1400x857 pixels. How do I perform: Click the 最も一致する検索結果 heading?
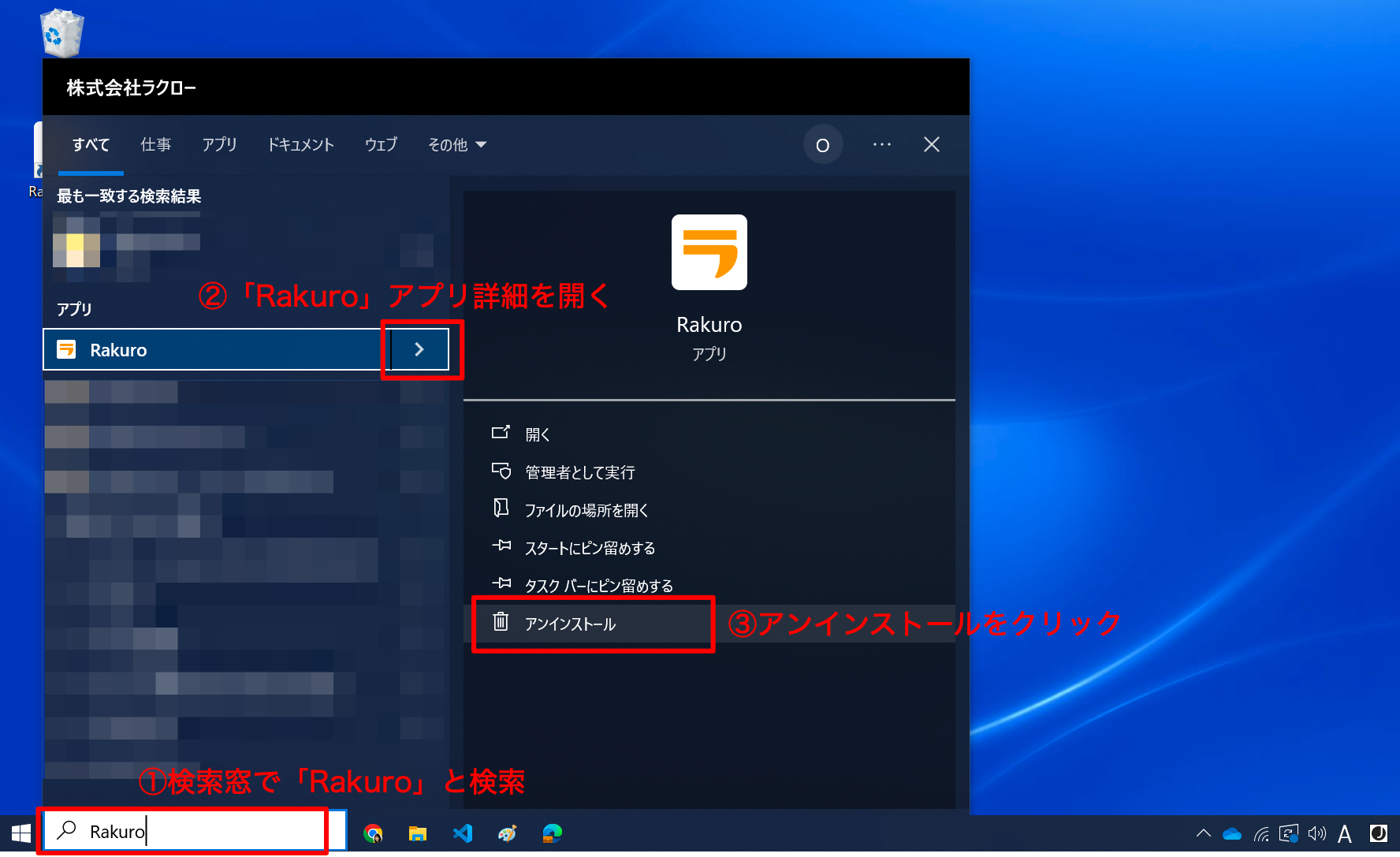(128, 196)
